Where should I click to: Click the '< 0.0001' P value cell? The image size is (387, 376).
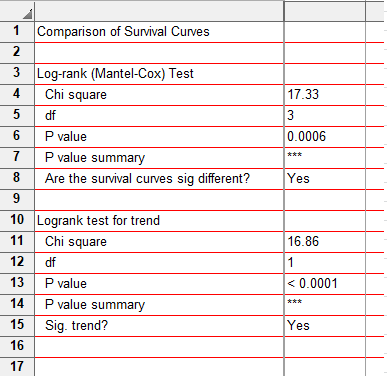tap(325, 284)
